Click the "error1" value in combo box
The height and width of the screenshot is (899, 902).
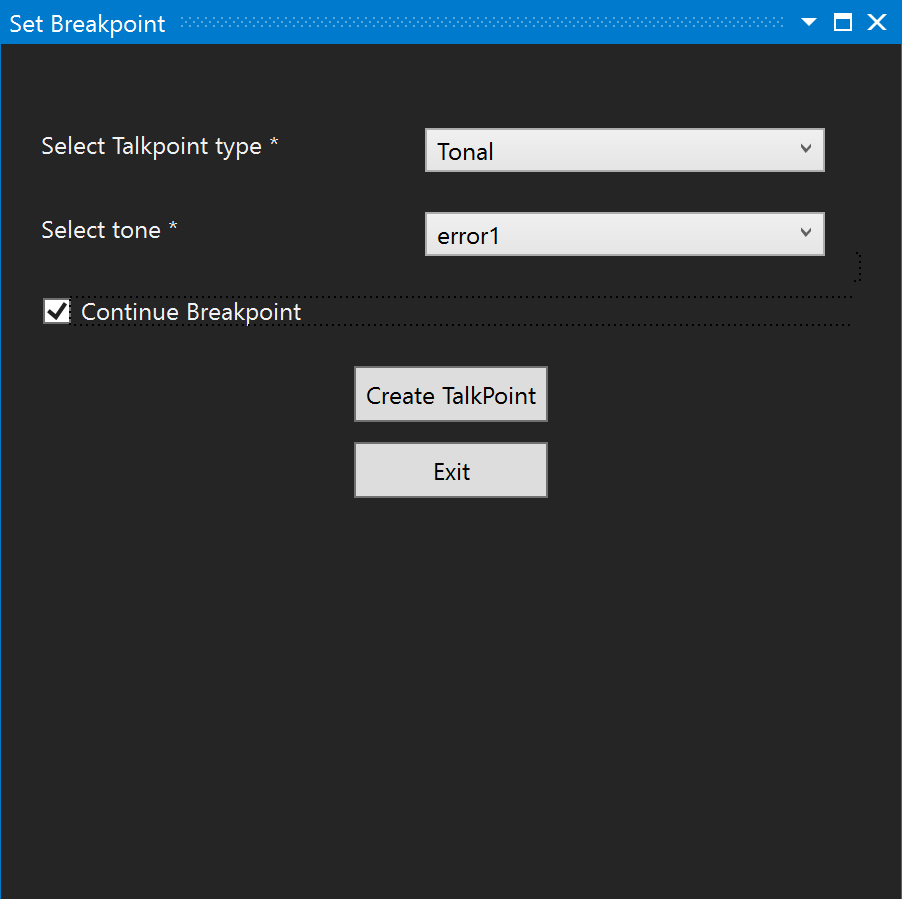[468, 236]
